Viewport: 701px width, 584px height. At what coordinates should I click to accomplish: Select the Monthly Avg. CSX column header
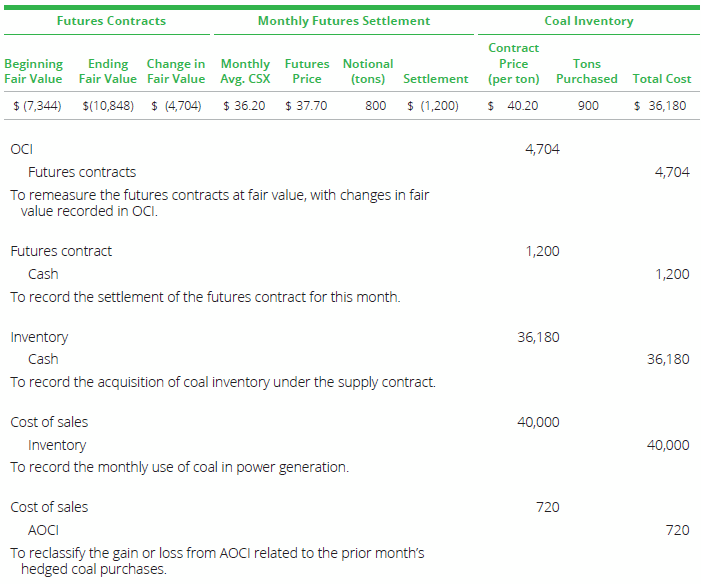(x=244, y=71)
